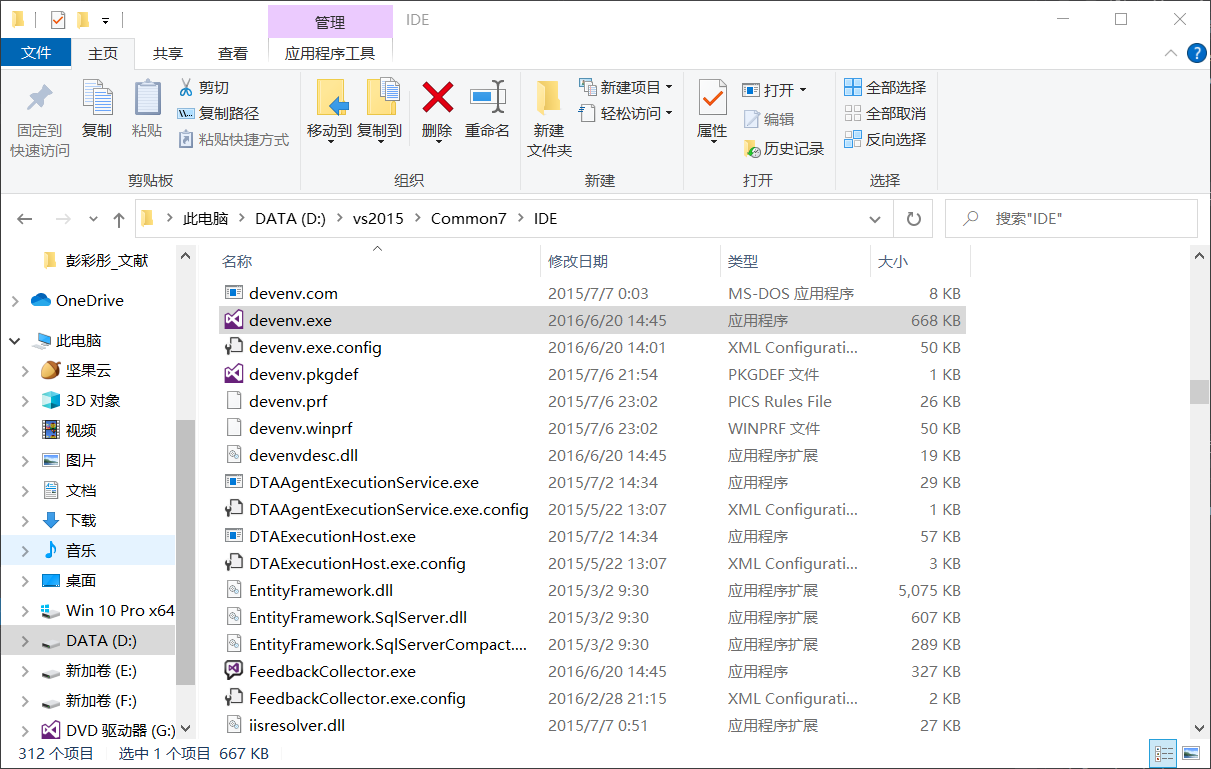Click the Up one level arrow

click(x=119, y=218)
